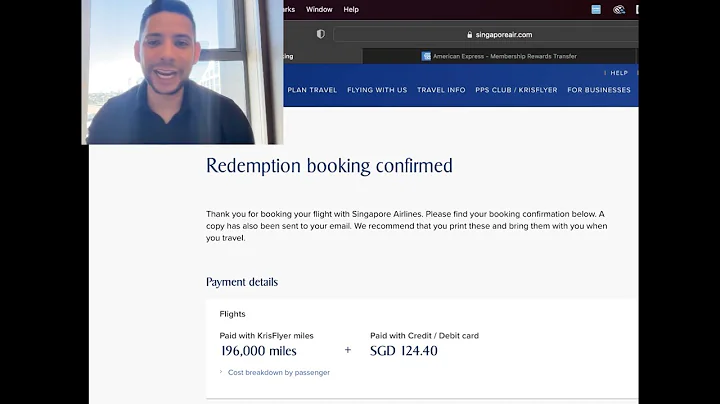The image size is (720, 404).
Task: Click the Redemption booking confirmed heading
Action: click(329, 166)
